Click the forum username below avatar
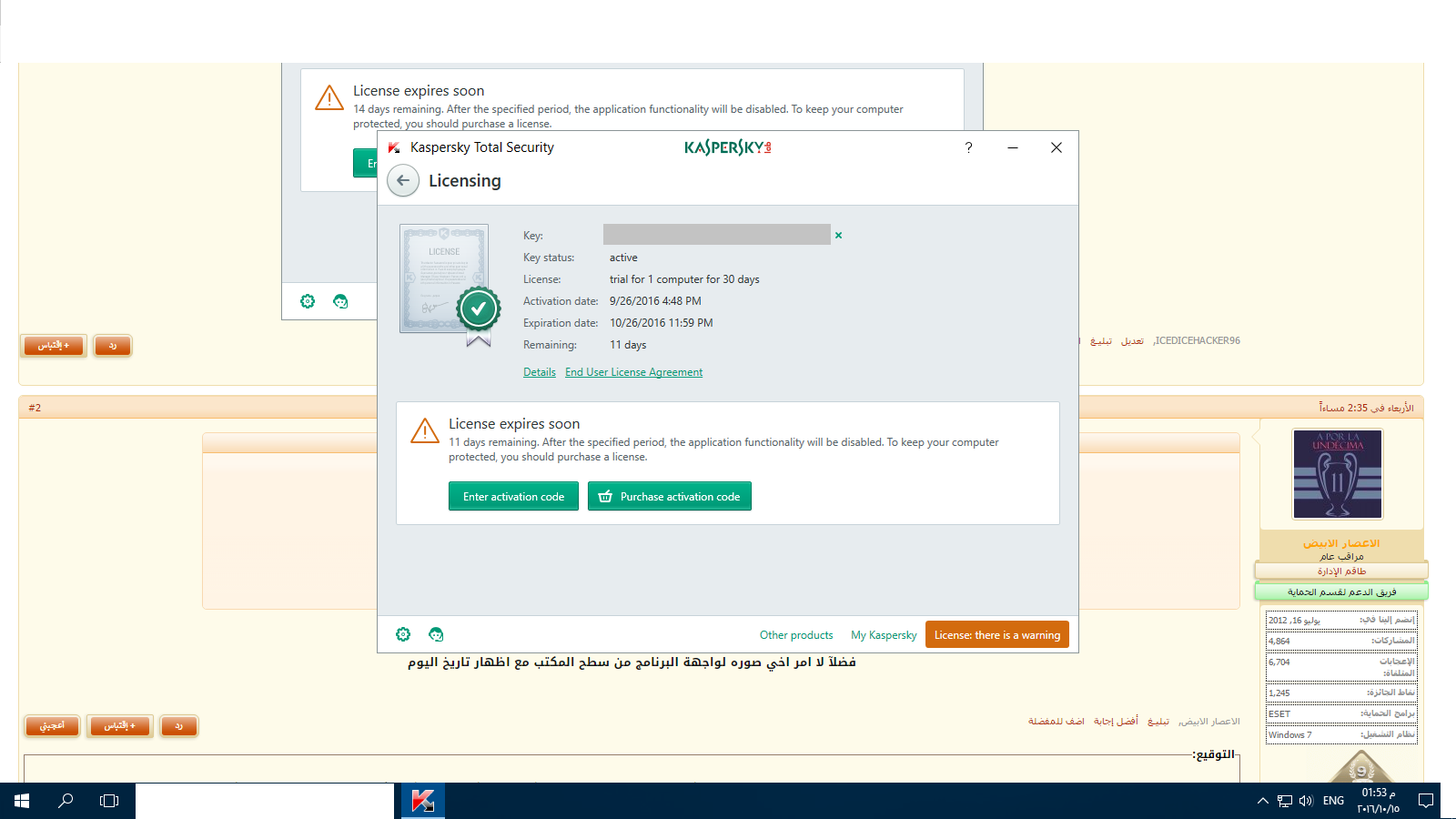1456x819 pixels. pos(1341,543)
